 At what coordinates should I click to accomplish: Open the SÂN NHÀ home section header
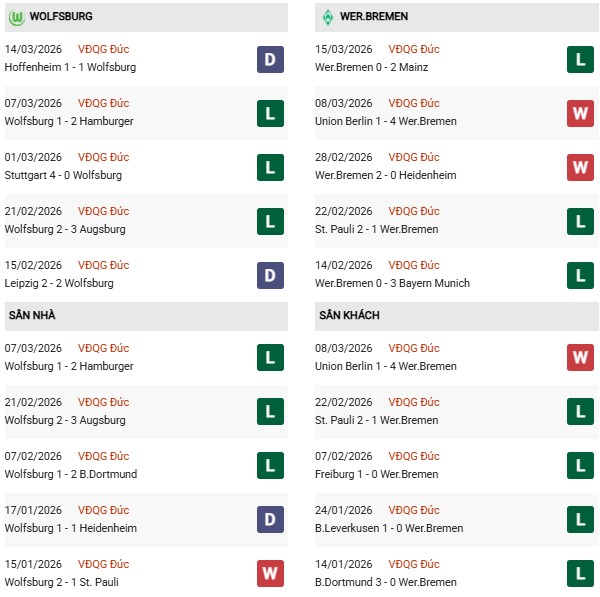(x=32, y=316)
